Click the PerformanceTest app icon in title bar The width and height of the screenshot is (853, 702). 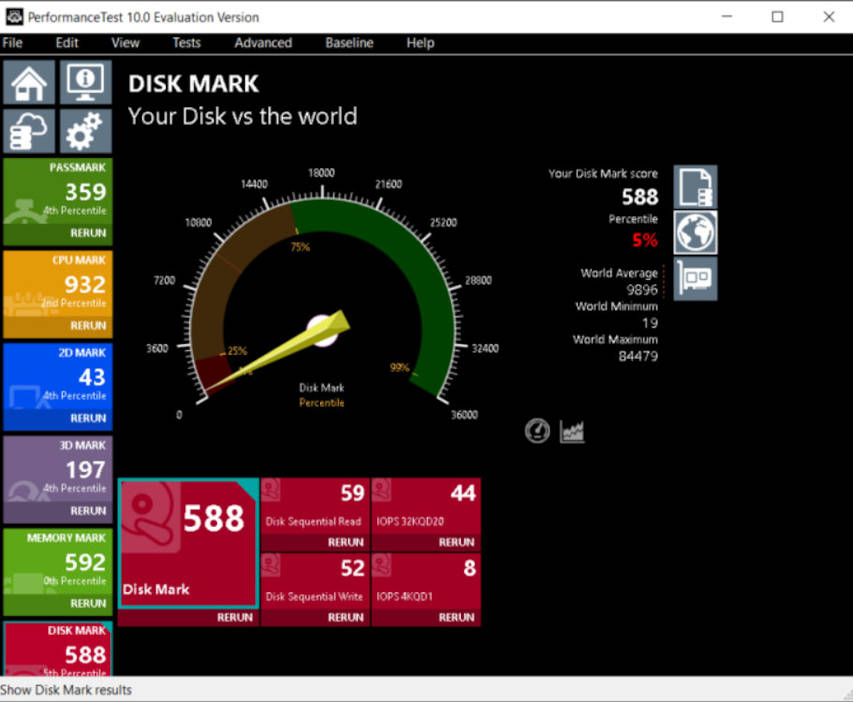14,17
